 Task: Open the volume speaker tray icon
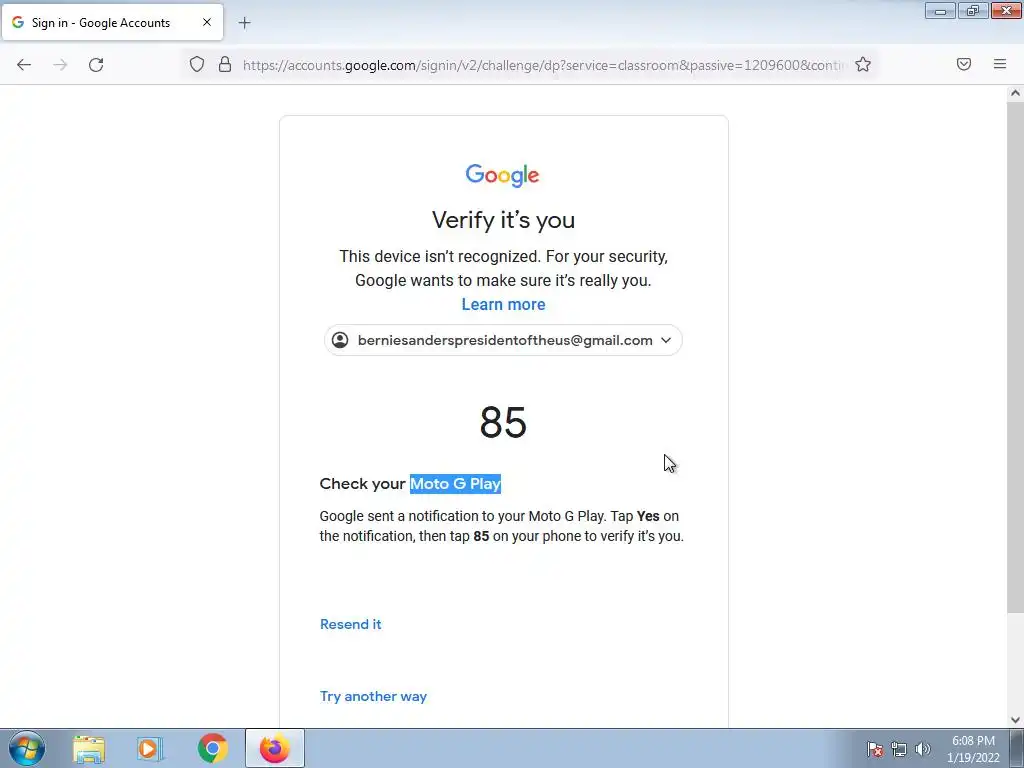tap(922, 749)
